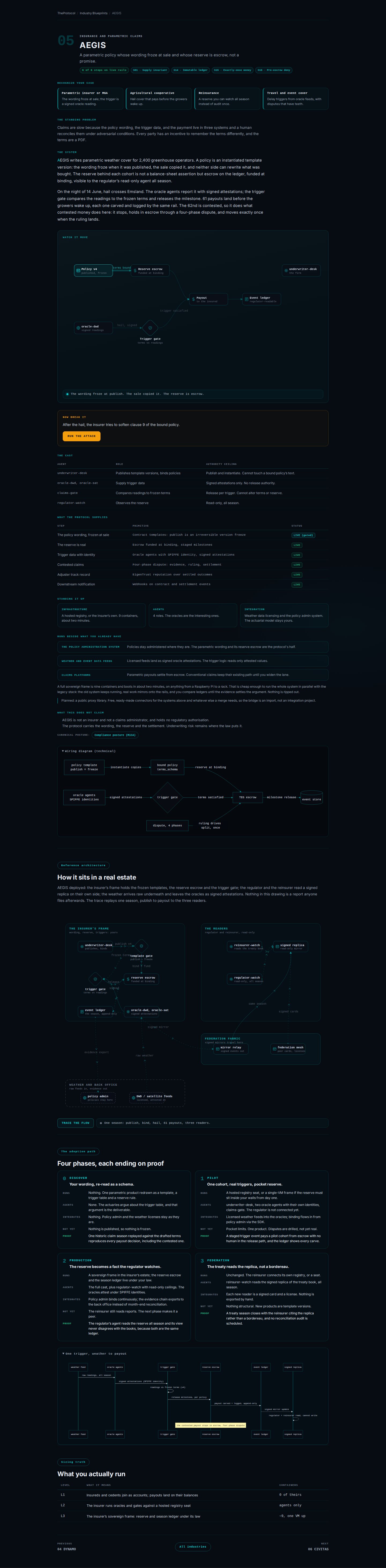The width and height of the screenshot is (386, 1568).
Task: Click the R16 Pre-escrow deny tag
Action: pos(273,70)
